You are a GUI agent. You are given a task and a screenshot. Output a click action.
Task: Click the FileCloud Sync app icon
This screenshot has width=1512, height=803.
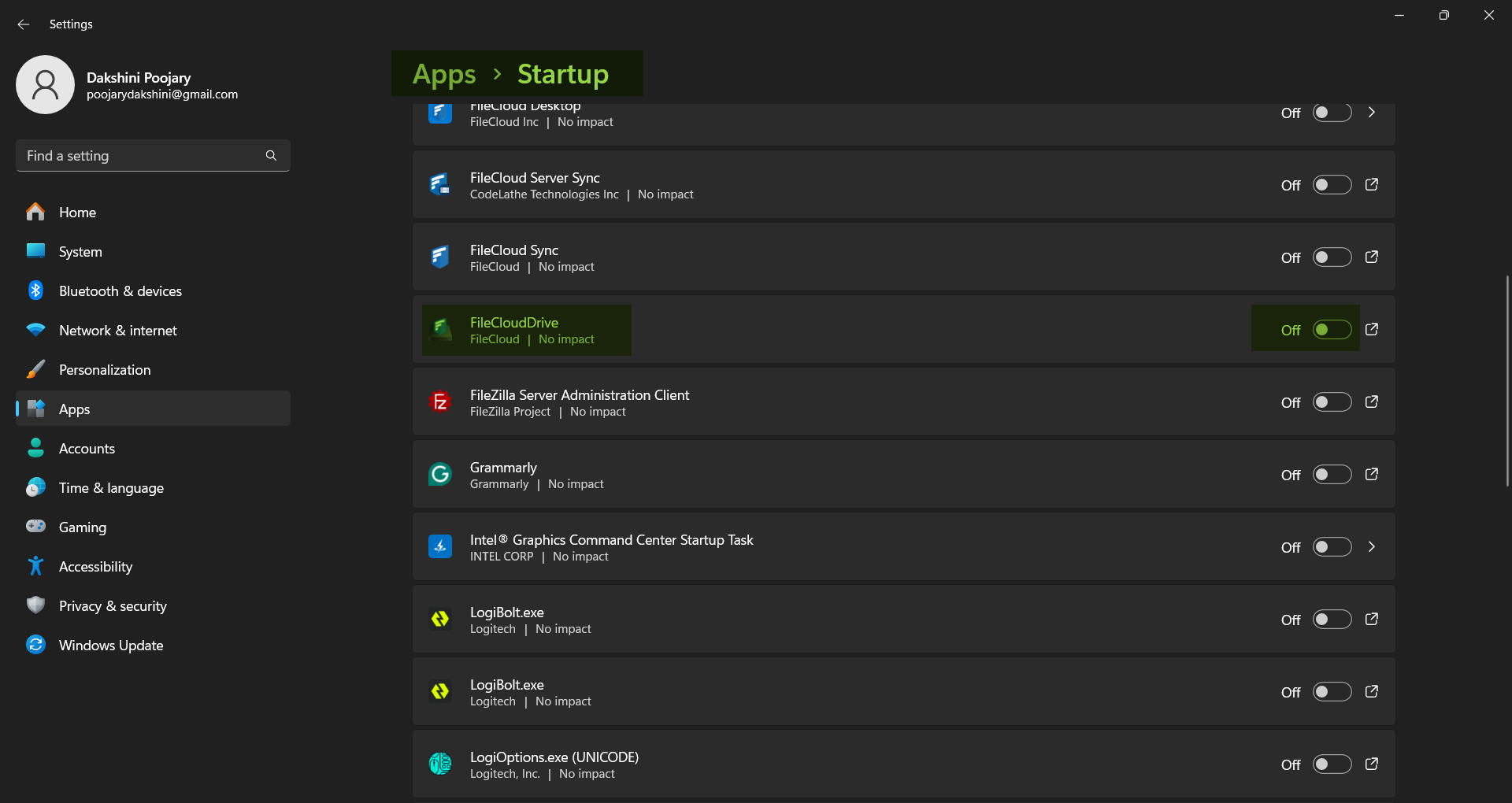click(440, 257)
